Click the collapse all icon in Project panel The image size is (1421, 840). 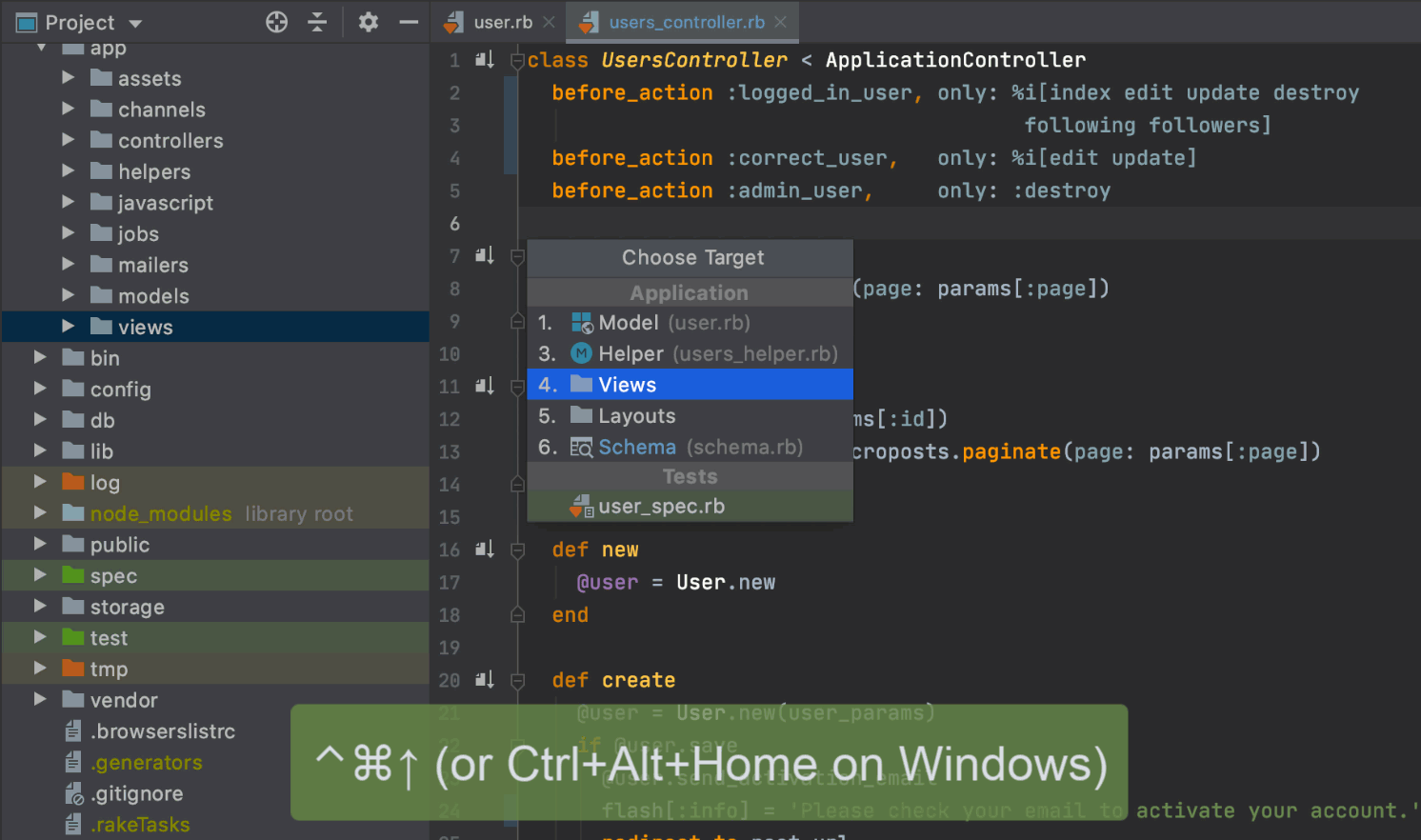pyautogui.click(x=317, y=22)
